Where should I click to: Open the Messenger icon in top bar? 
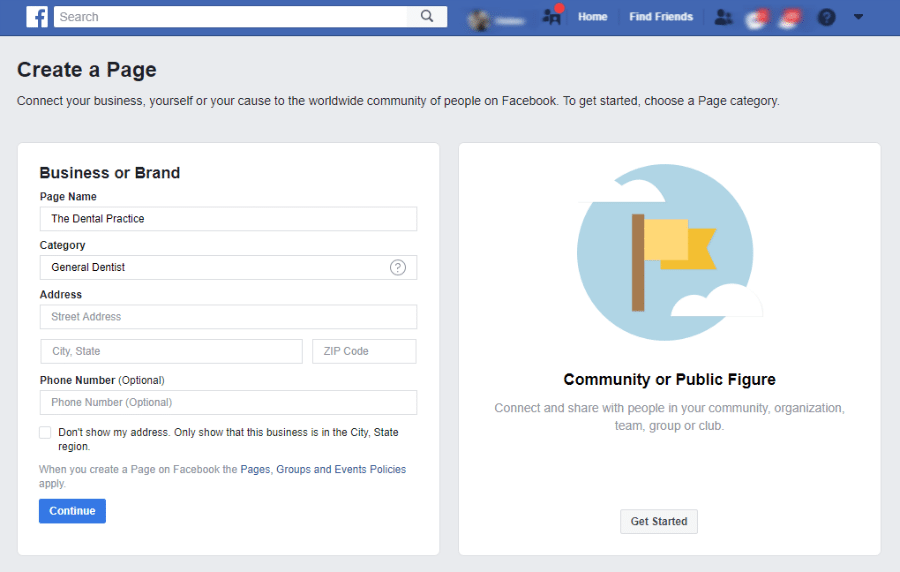757,18
